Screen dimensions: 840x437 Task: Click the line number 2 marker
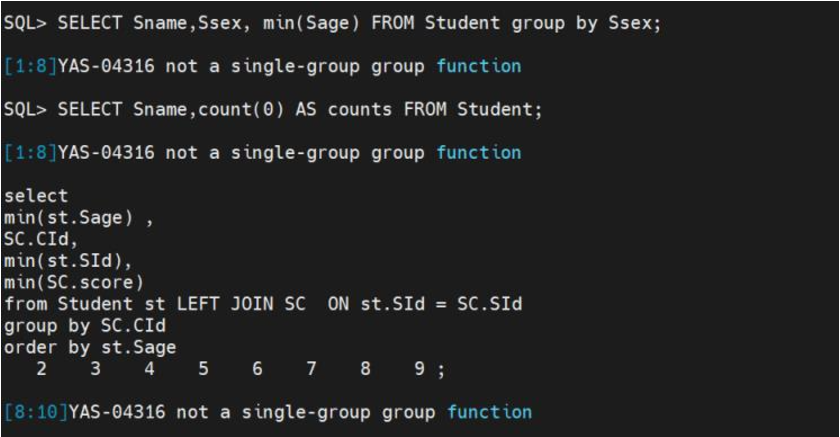tap(41, 369)
